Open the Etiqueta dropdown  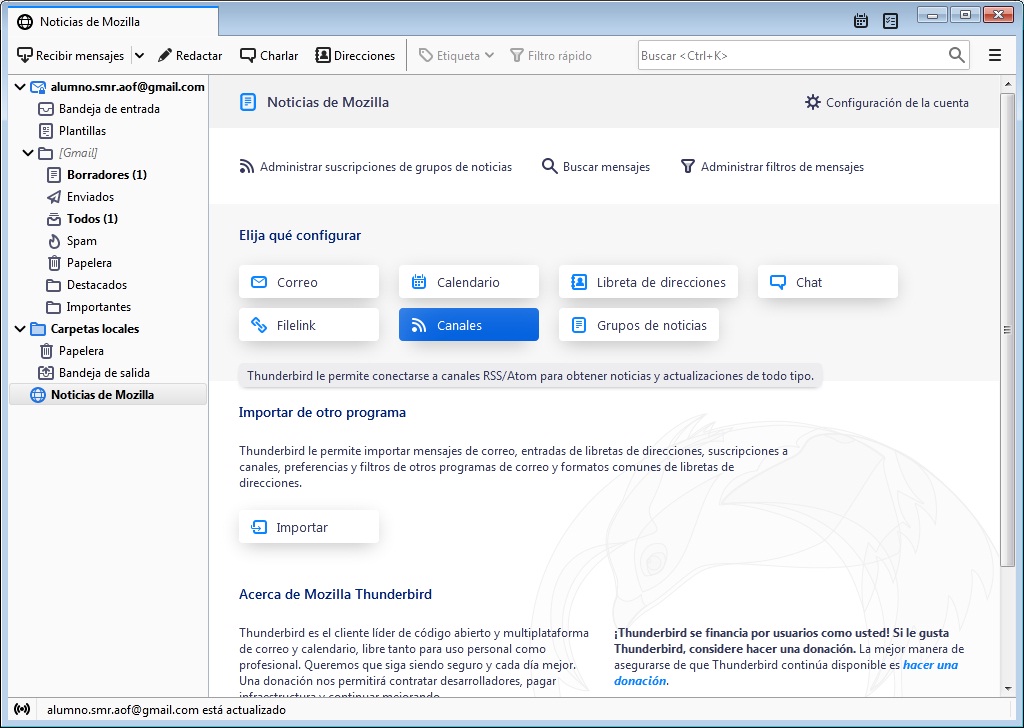point(456,55)
